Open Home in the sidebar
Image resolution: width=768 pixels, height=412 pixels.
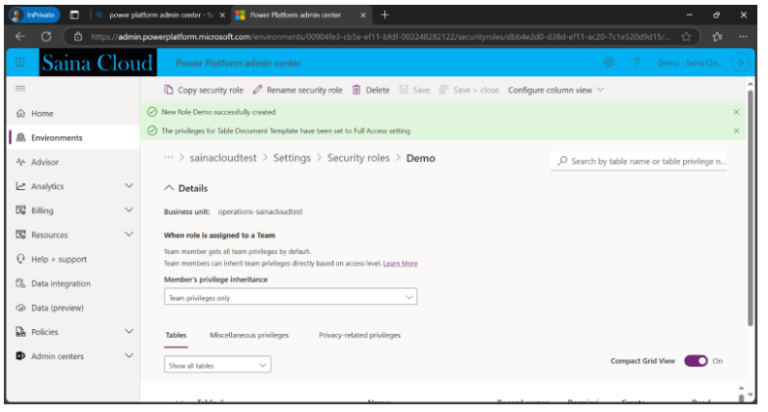tap(42, 113)
